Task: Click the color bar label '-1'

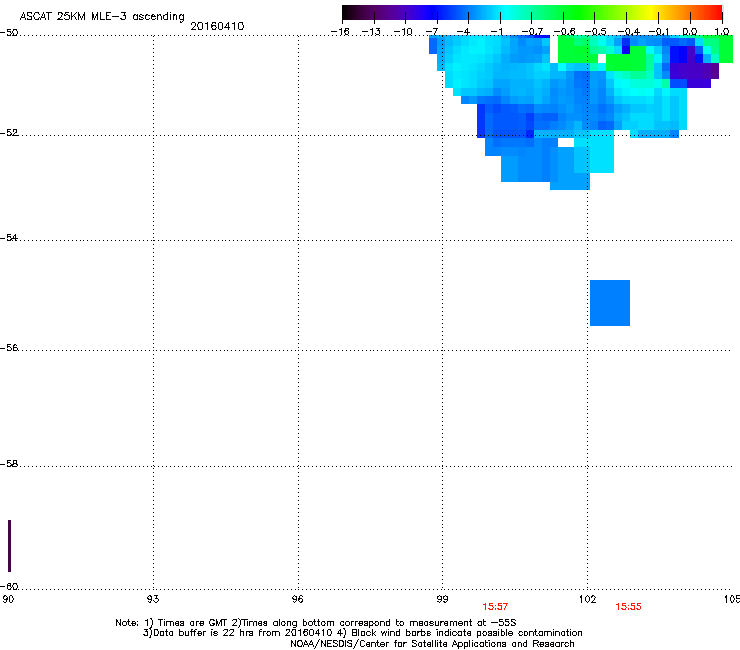Action: [x=496, y=32]
